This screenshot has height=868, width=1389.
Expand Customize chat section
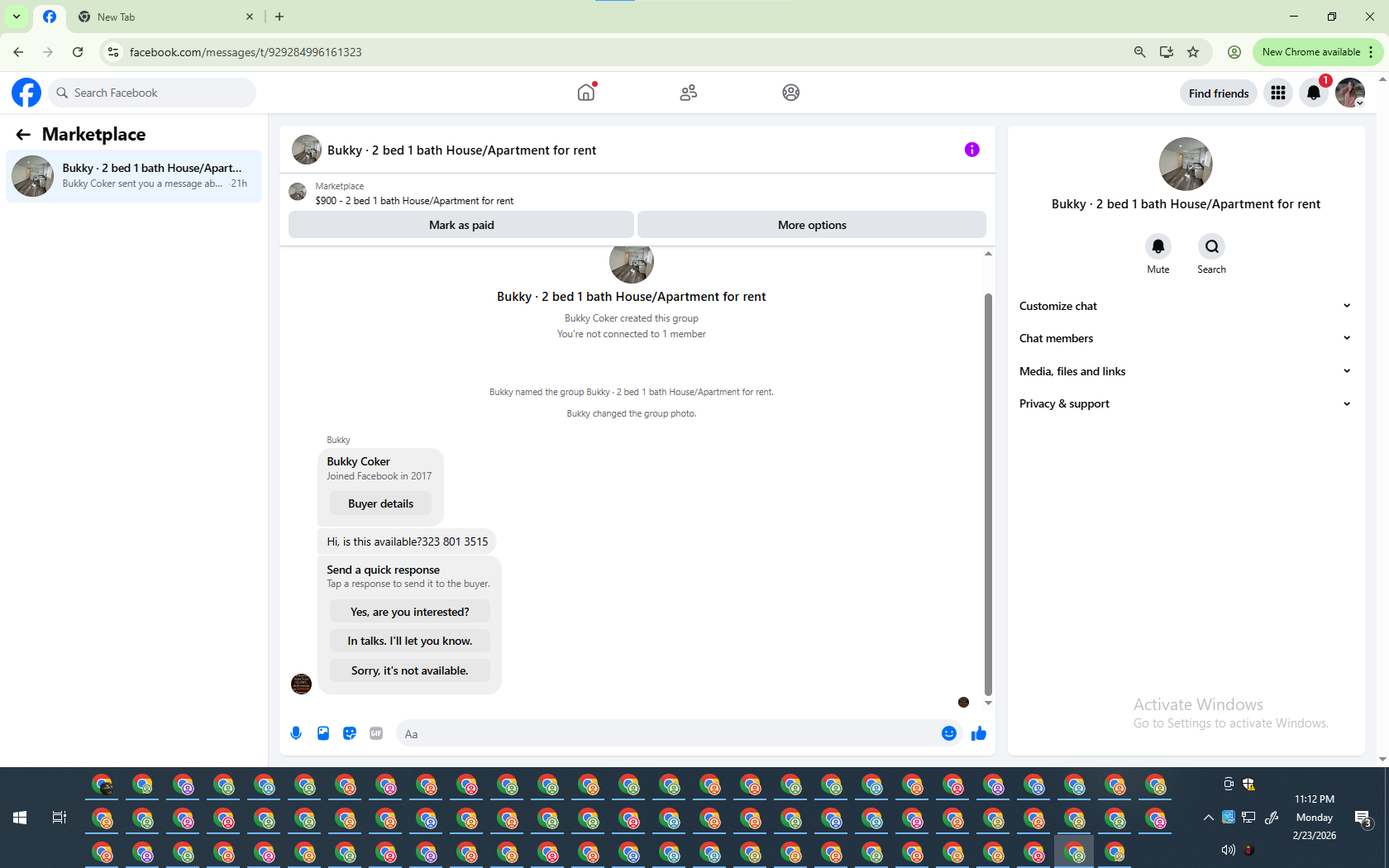click(1186, 306)
